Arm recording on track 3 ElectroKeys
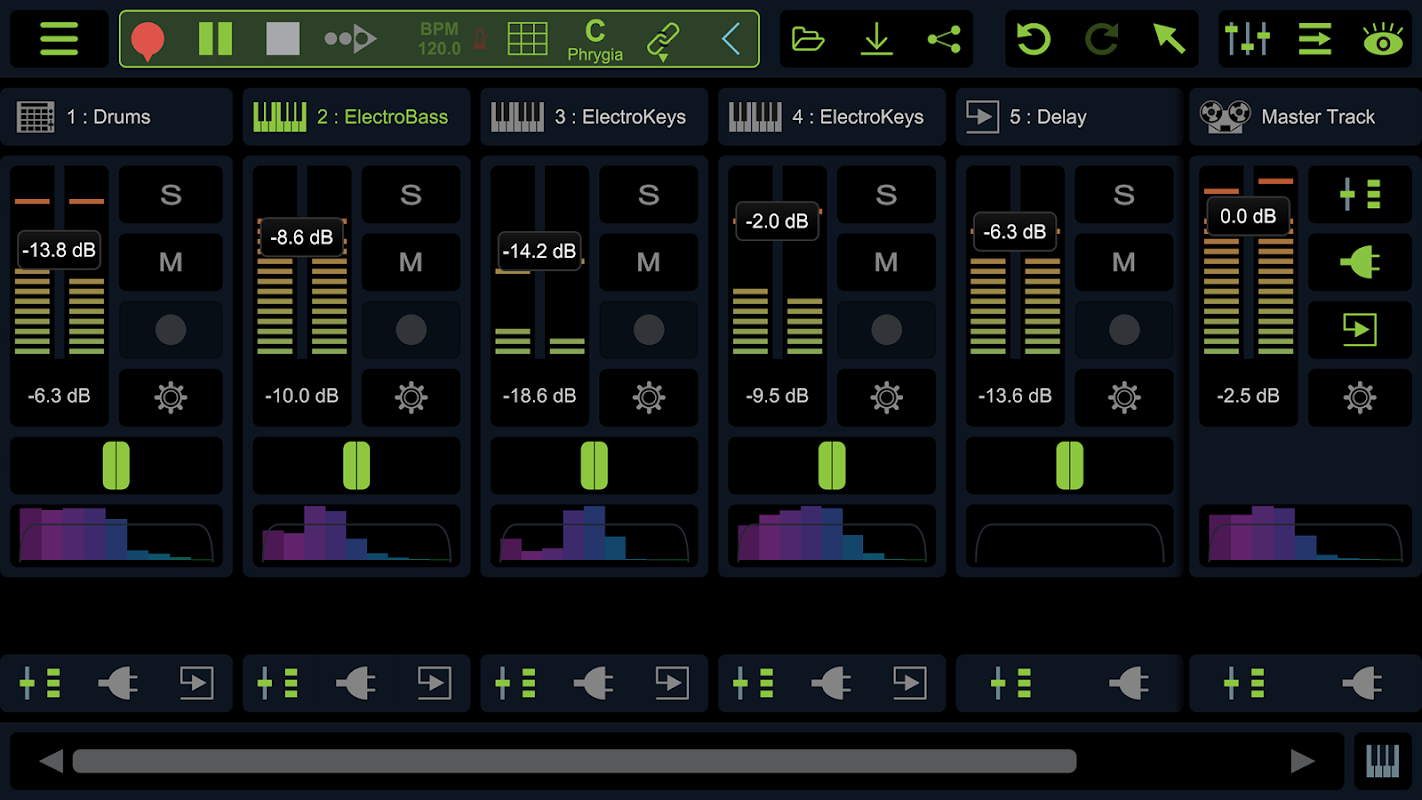The width and height of the screenshot is (1422, 800). pos(648,330)
